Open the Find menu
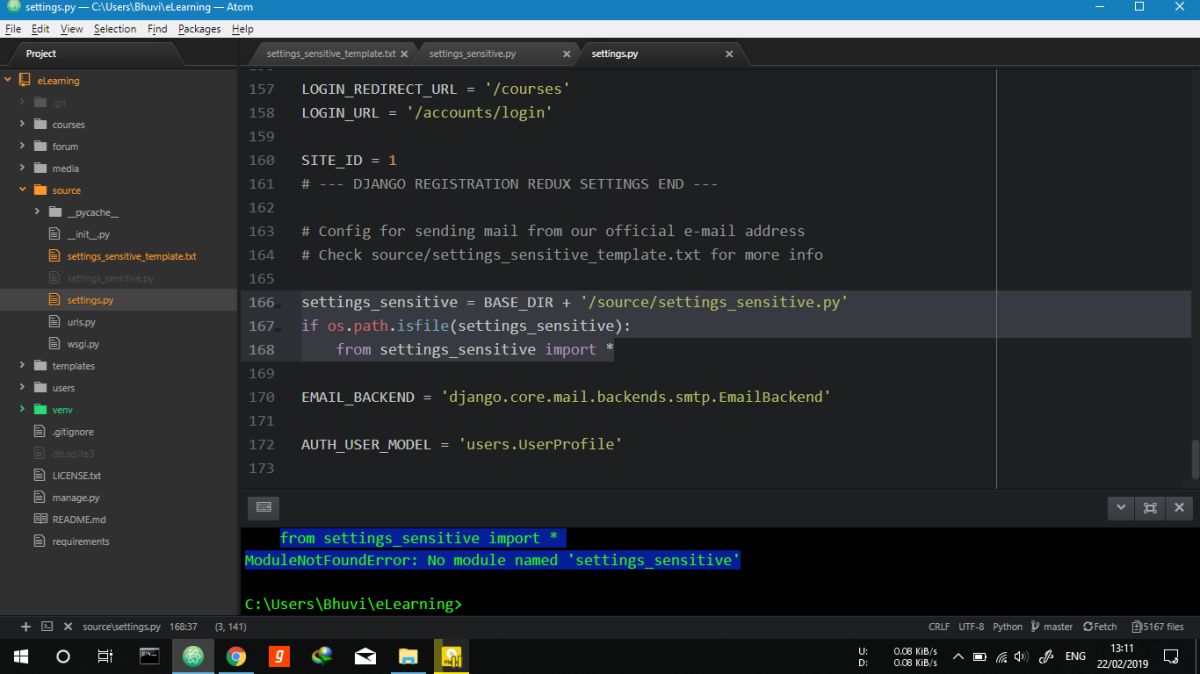The height and width of the screenshot is (674, 1200). [158, 29]
